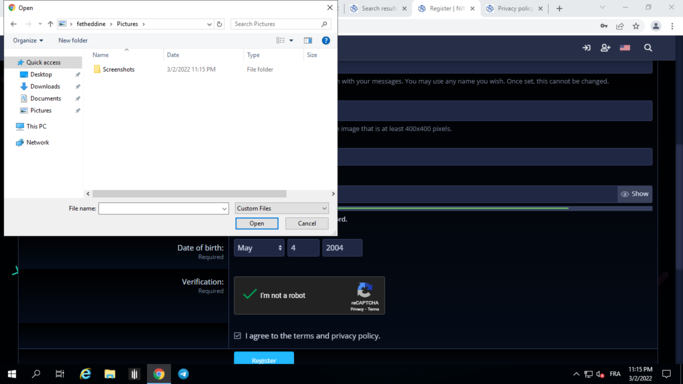The image size is (683, 384).
Task: Switch to the Search results tab
Action: coord(378,8)
